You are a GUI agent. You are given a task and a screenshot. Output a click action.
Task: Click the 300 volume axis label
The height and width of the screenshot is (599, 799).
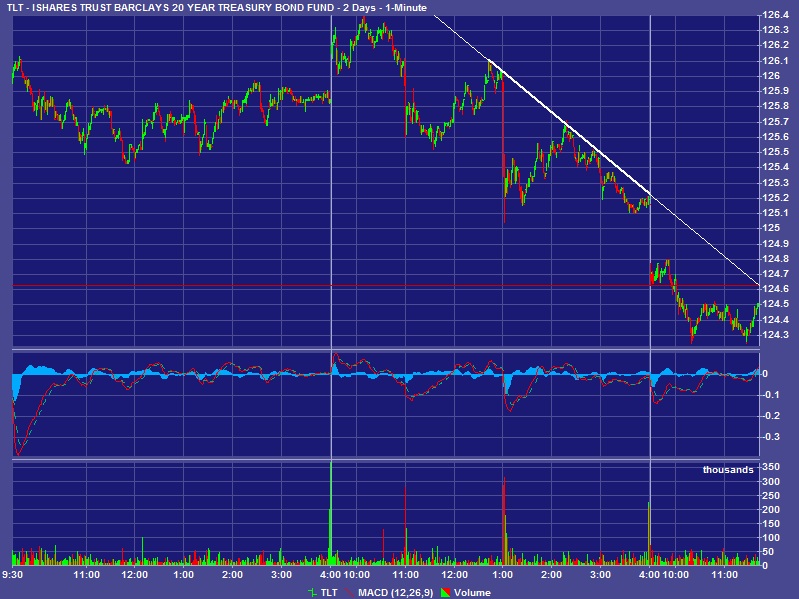click(x=771, y=481)
